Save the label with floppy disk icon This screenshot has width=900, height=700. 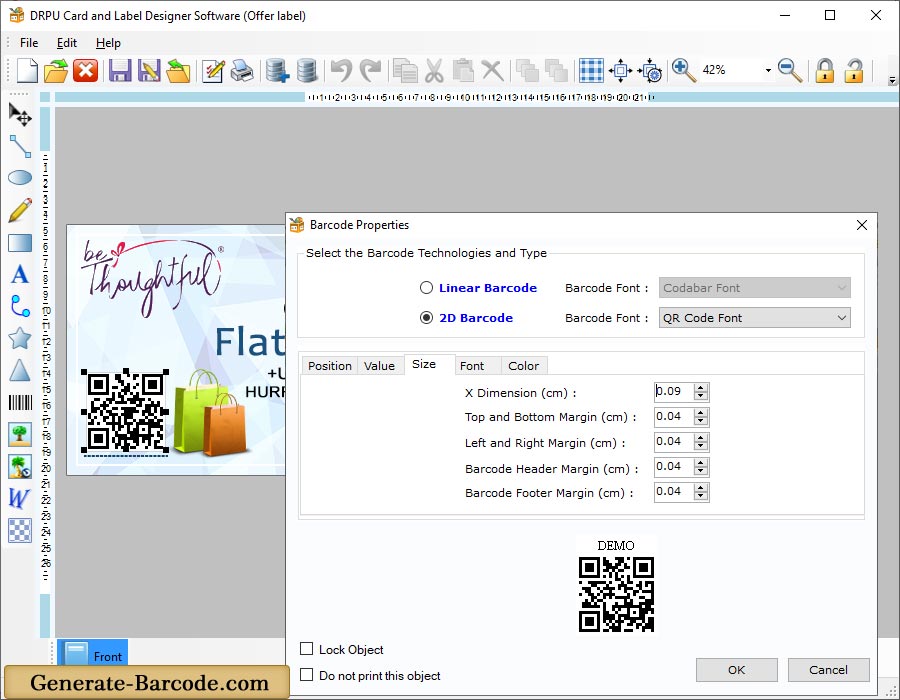point(120,71)
